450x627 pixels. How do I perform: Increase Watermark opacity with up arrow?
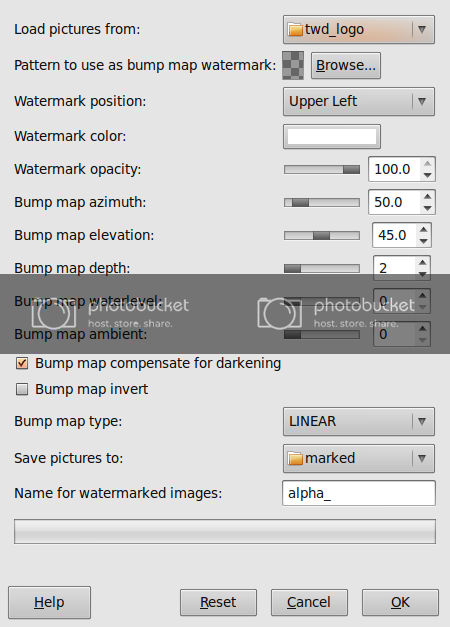pyautogui.click(x=427, y=163)
